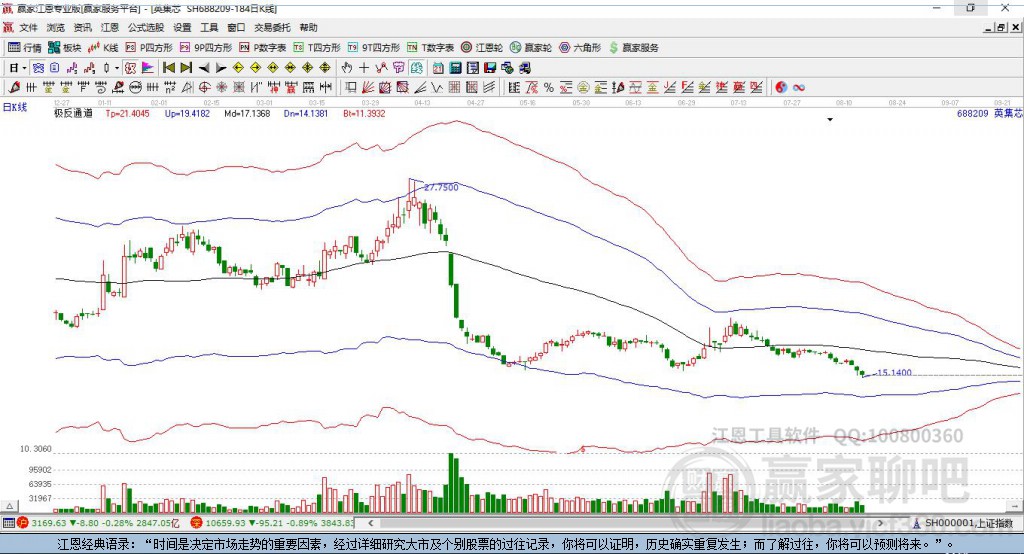Click the black left-arrow step icon
1024x554 pixels.
click(204, 68)
